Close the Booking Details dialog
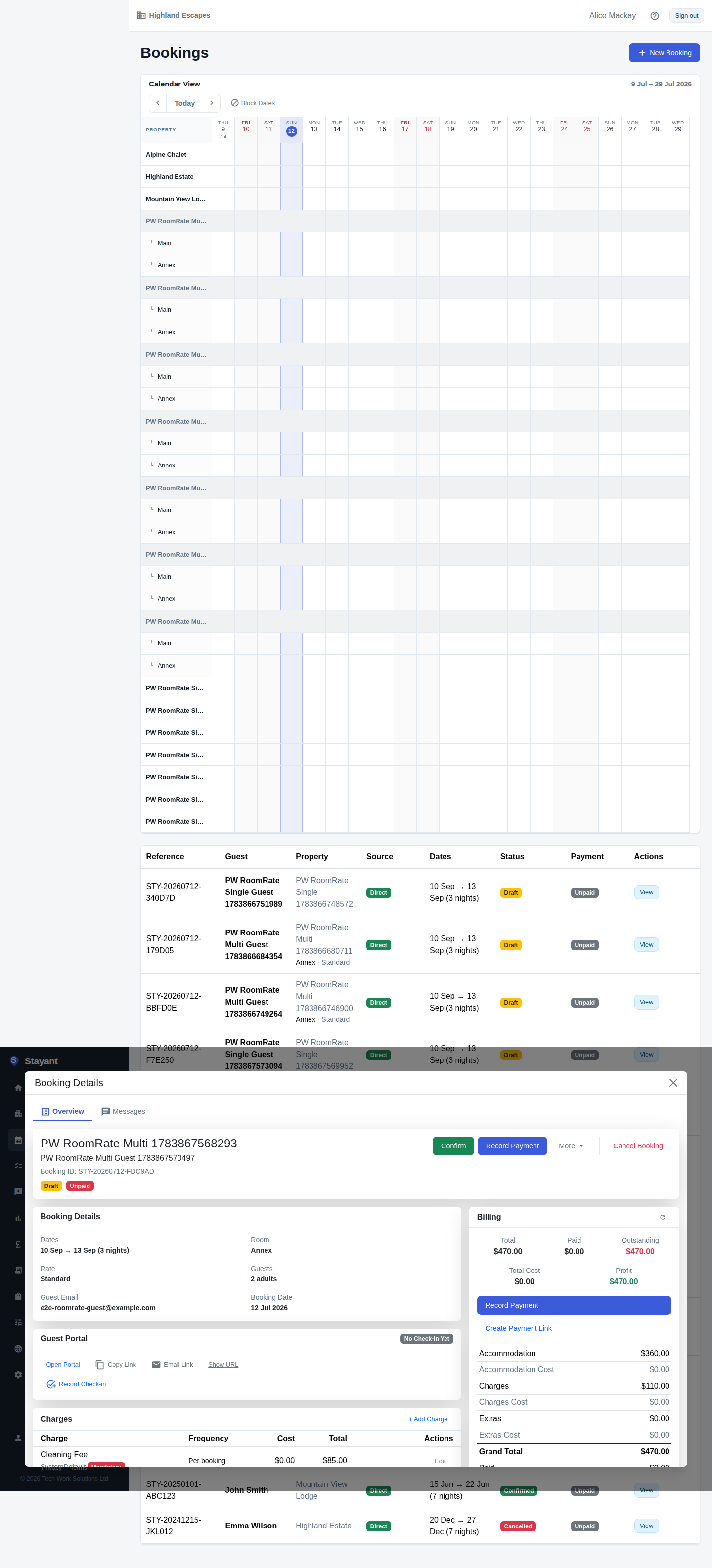The image size is (712, 1568). pyautogui.click(x=673, y=1083)
